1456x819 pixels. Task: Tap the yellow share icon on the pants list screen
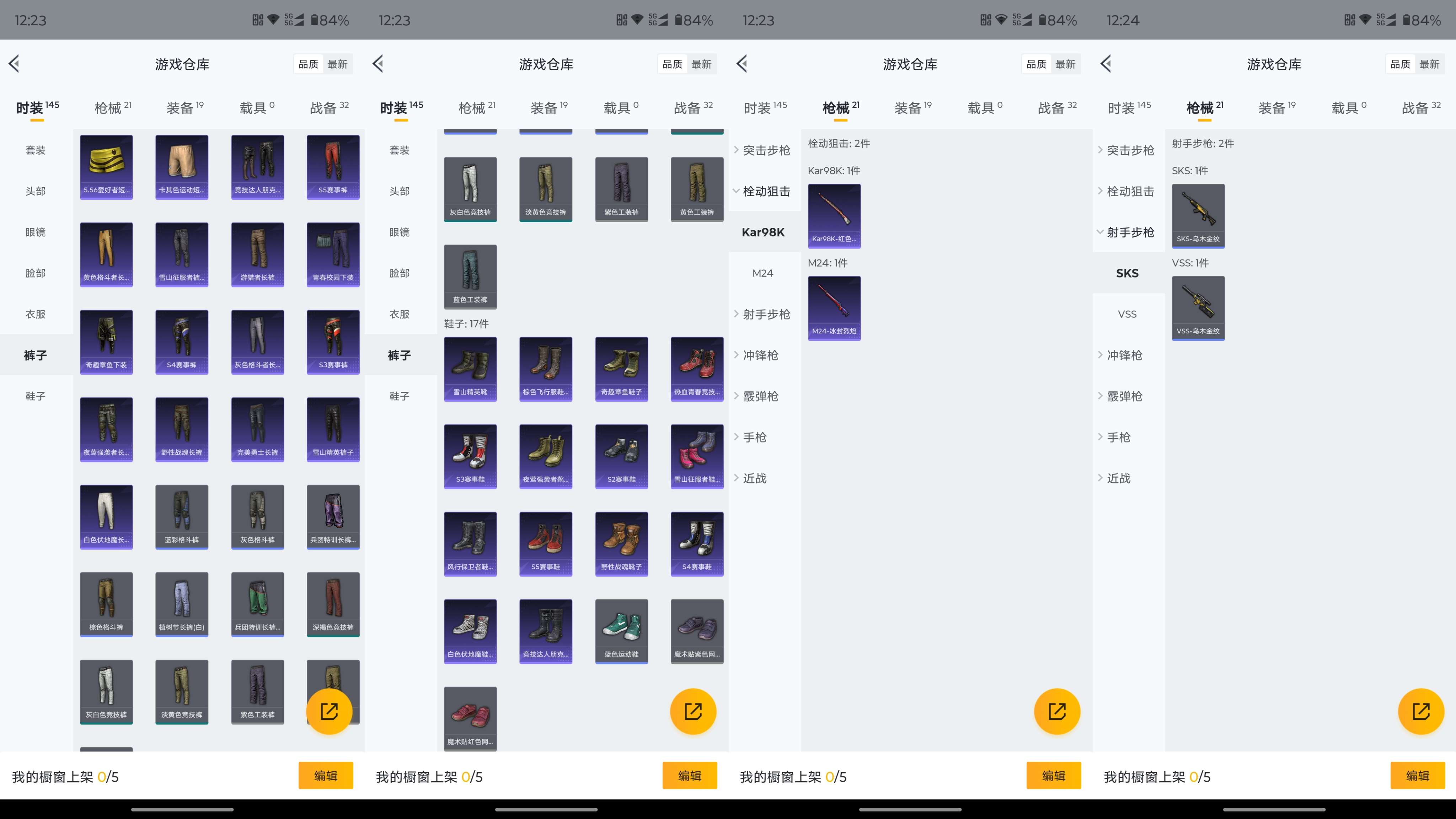tap(329, 711)
